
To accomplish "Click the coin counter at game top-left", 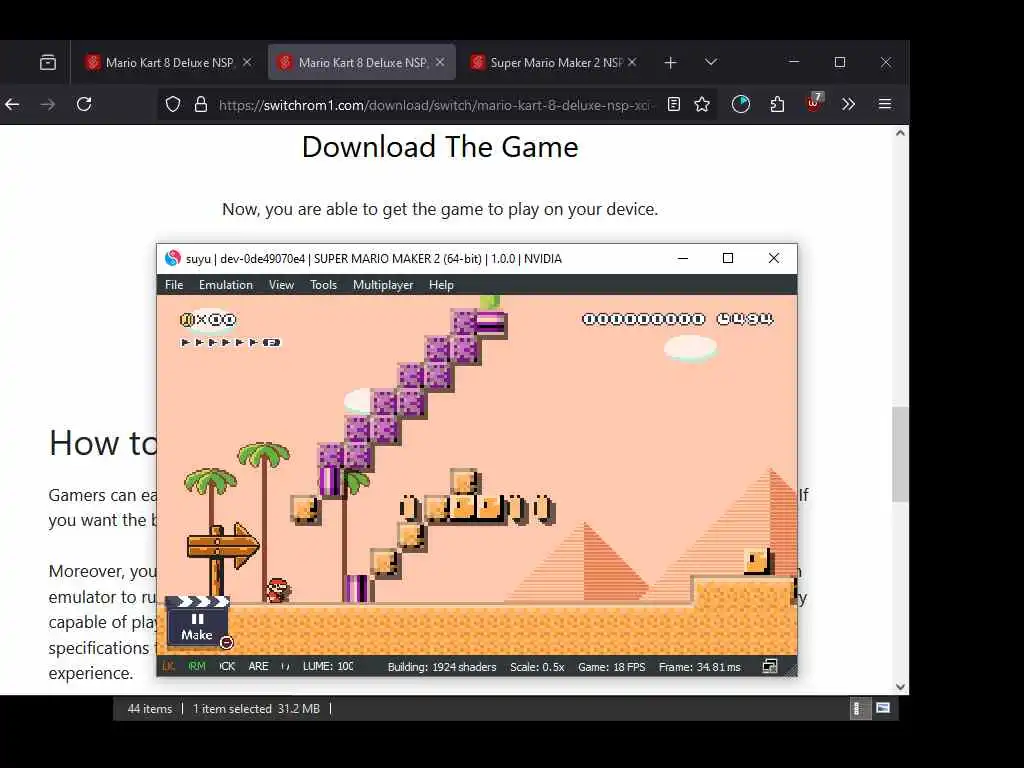I will (x=208, y=319).
